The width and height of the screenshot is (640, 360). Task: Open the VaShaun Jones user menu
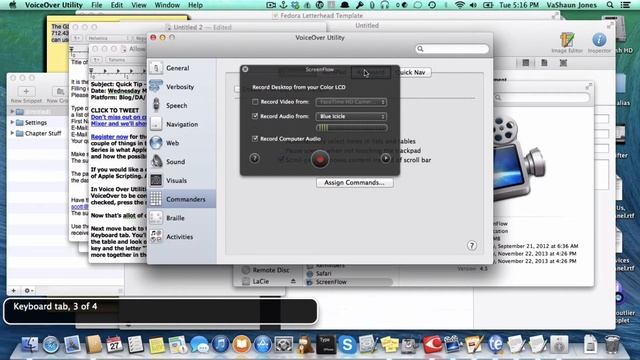pos(571,5)
